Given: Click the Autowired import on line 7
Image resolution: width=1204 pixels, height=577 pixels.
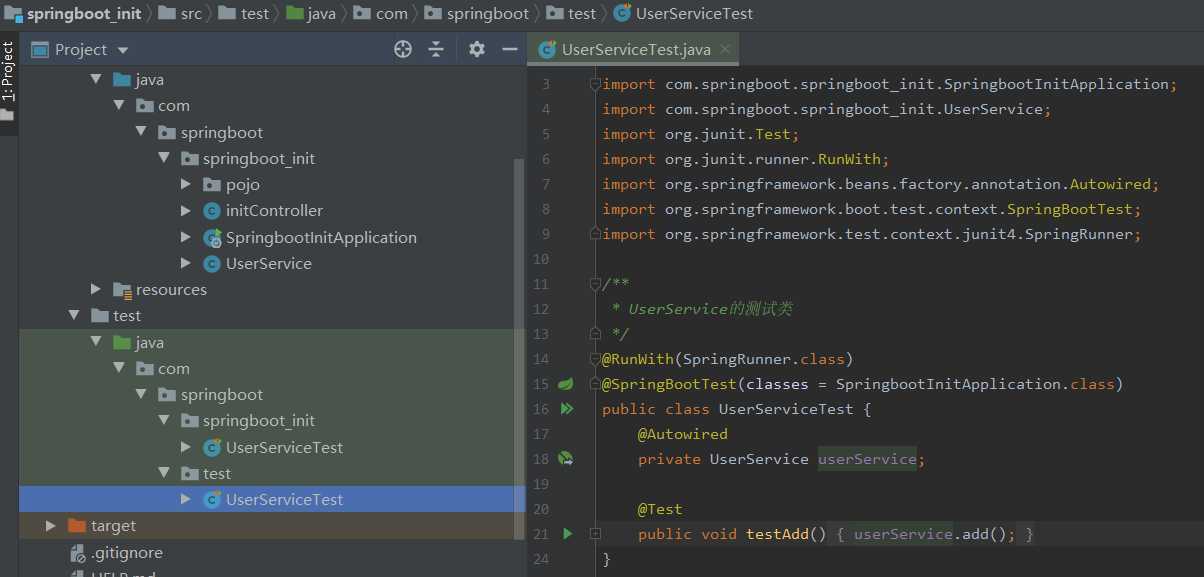Looking at the screenshot, I should 880,184.
